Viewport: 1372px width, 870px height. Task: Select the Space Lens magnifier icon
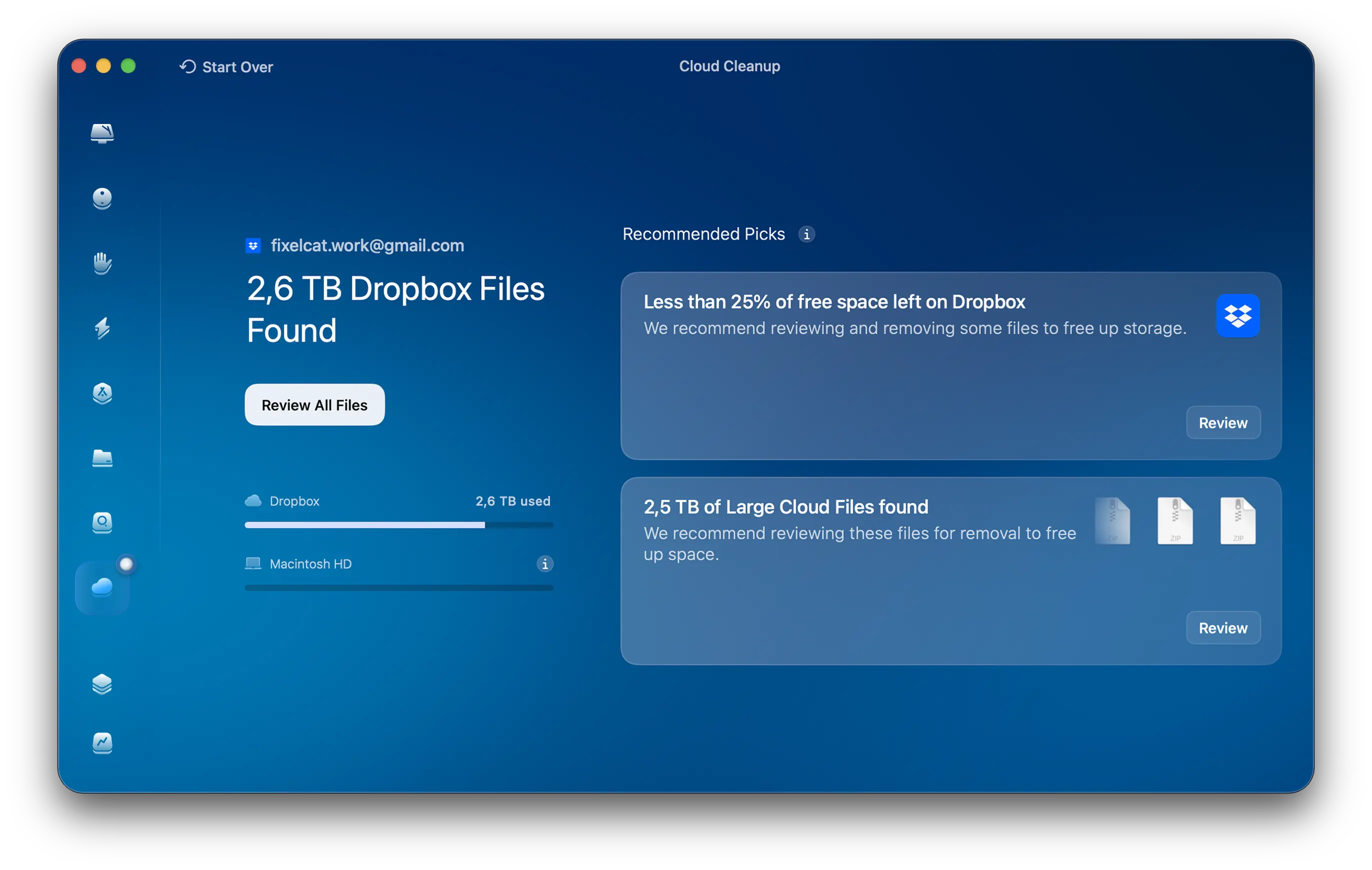[102, 522]
